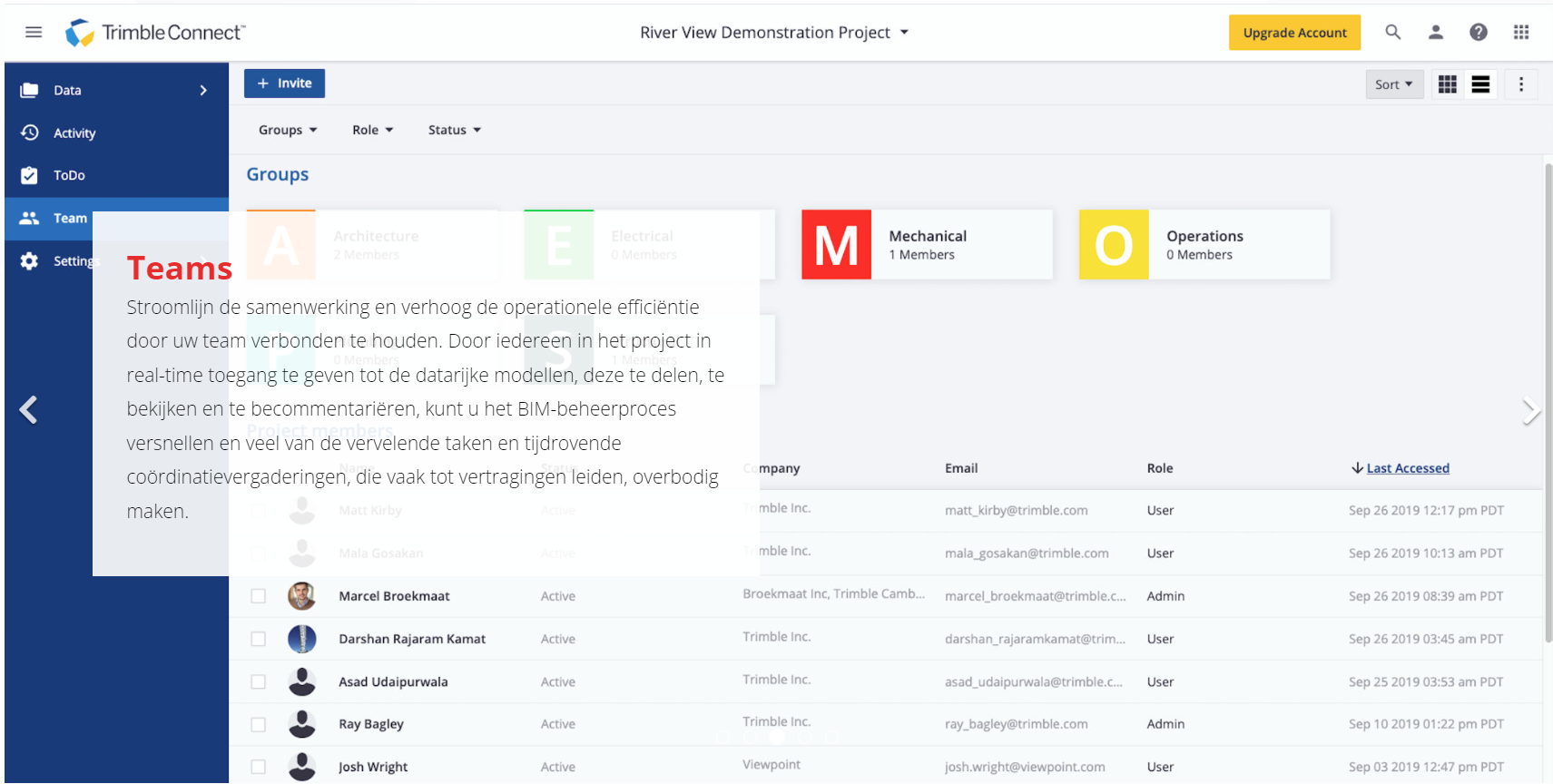Open the more options kebab menu

(x=1521, y=84)
